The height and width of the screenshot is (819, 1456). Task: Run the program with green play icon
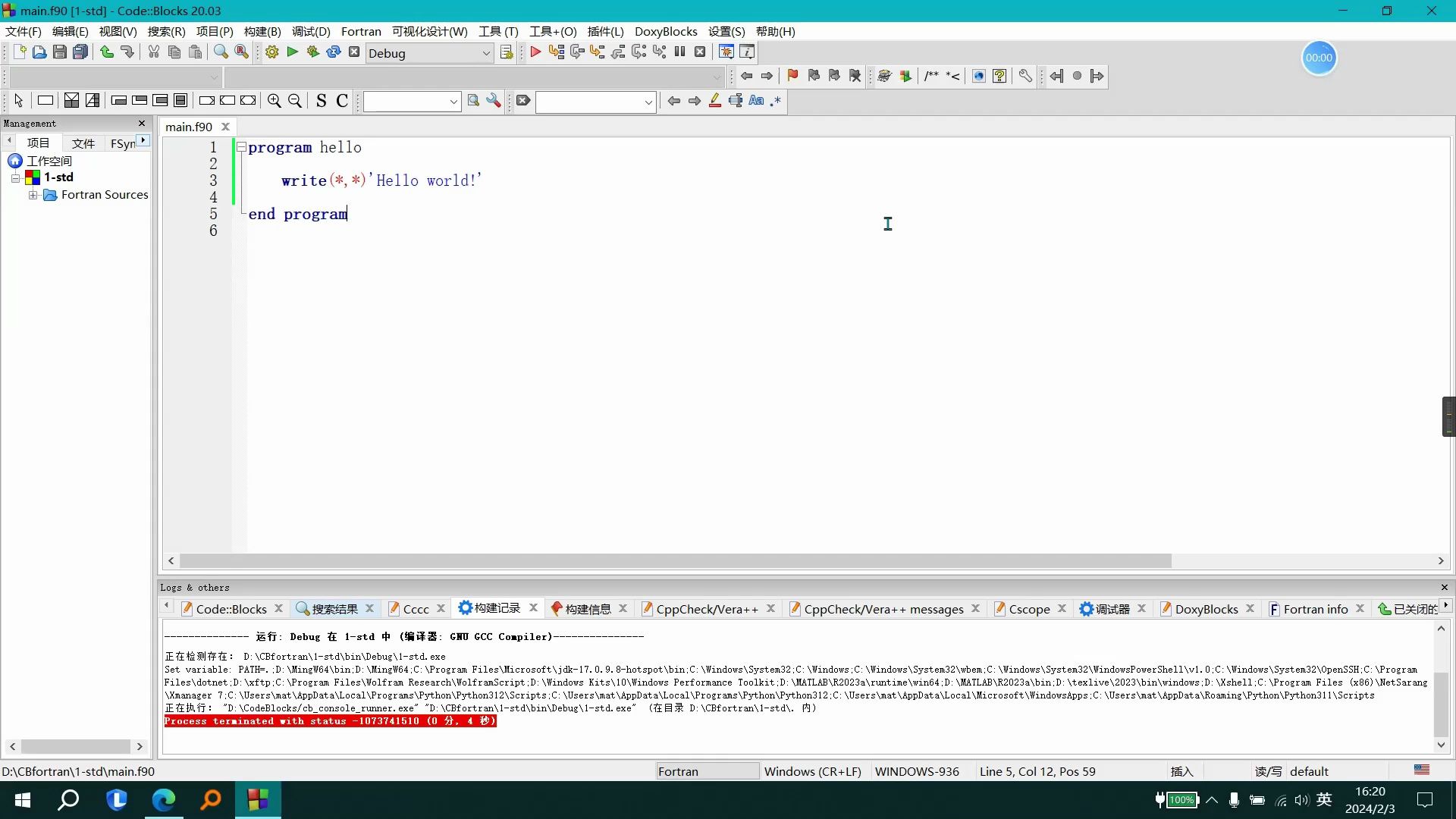(292, 52)
